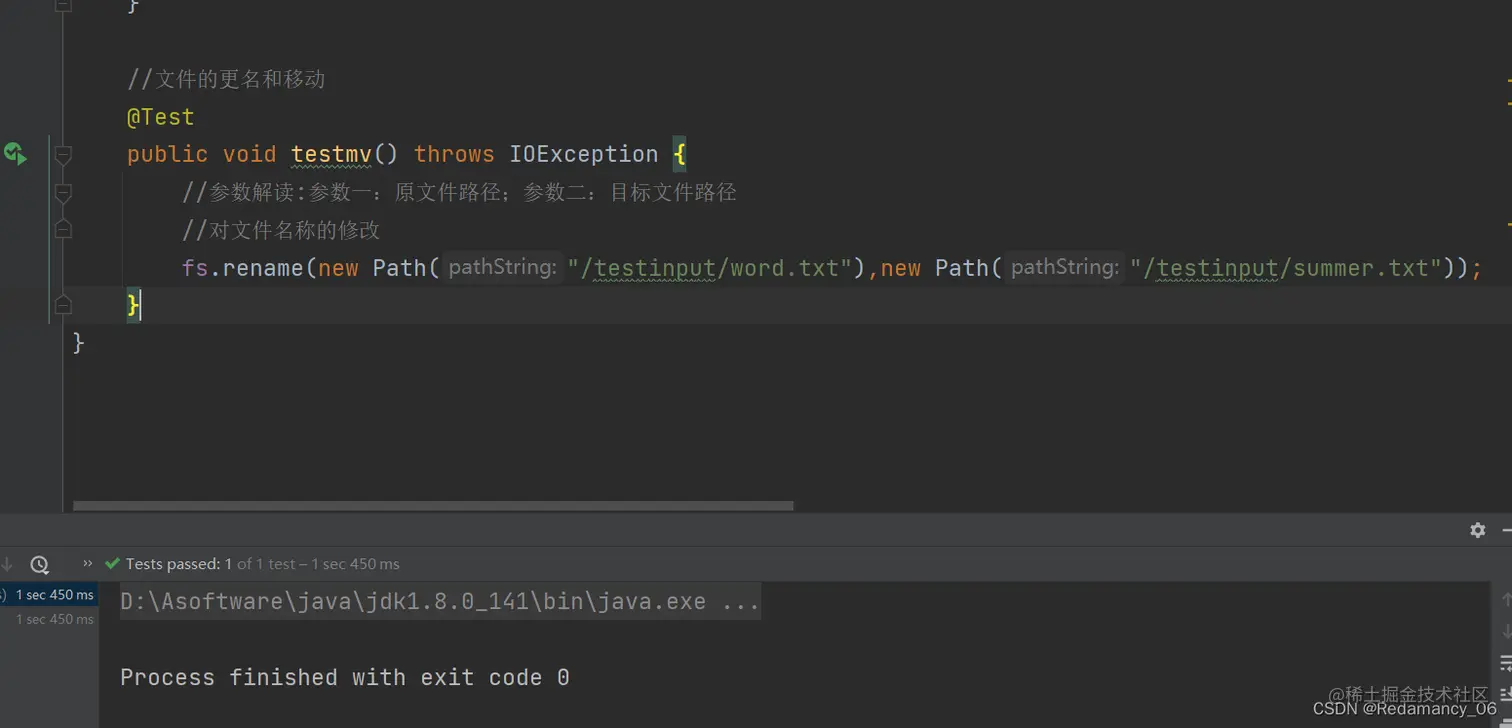Click fold marker beside 对文件名称的修改 comment
1512x728 pixels.
tap(63, 229)
